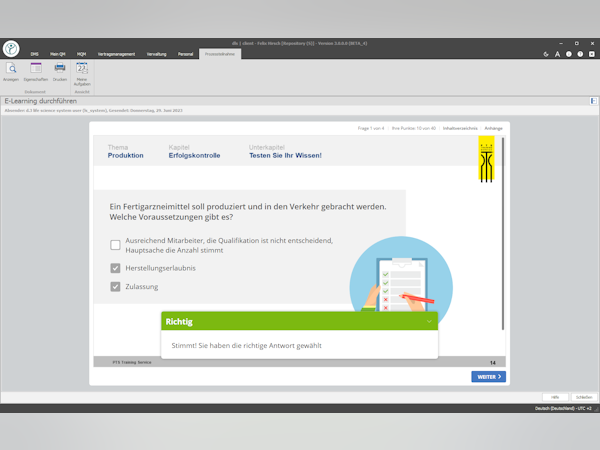Click the Richtig green header bar

[299, 321]
